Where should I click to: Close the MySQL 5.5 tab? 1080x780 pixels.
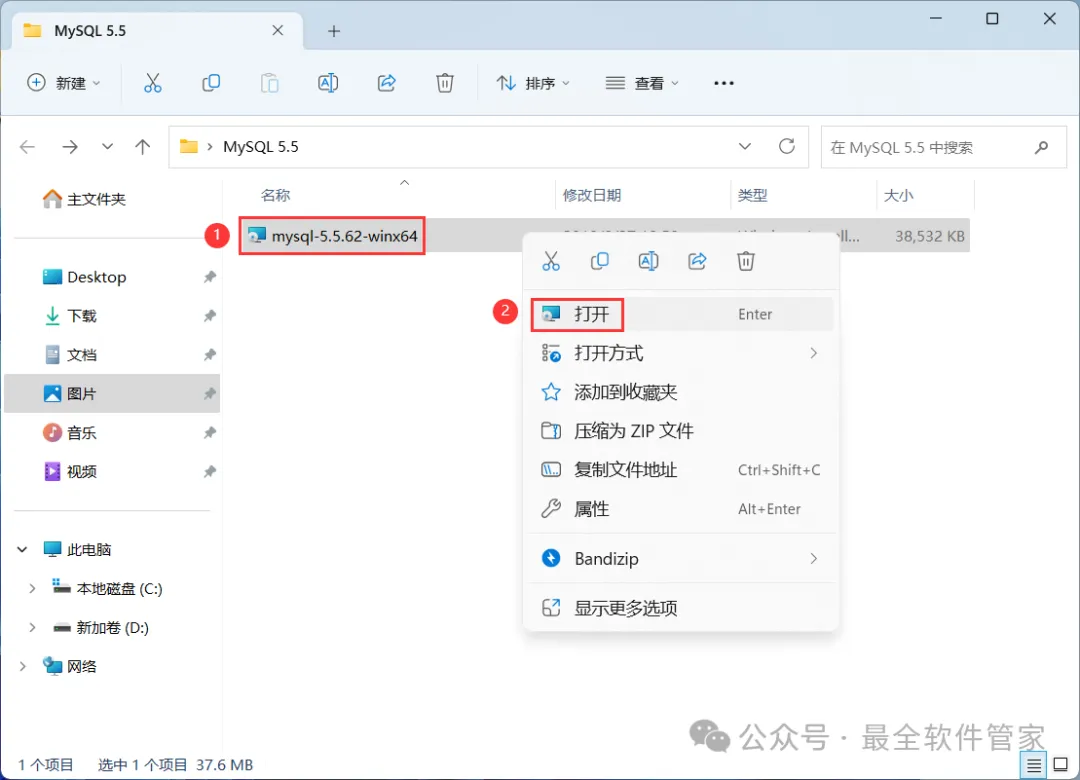278,30
